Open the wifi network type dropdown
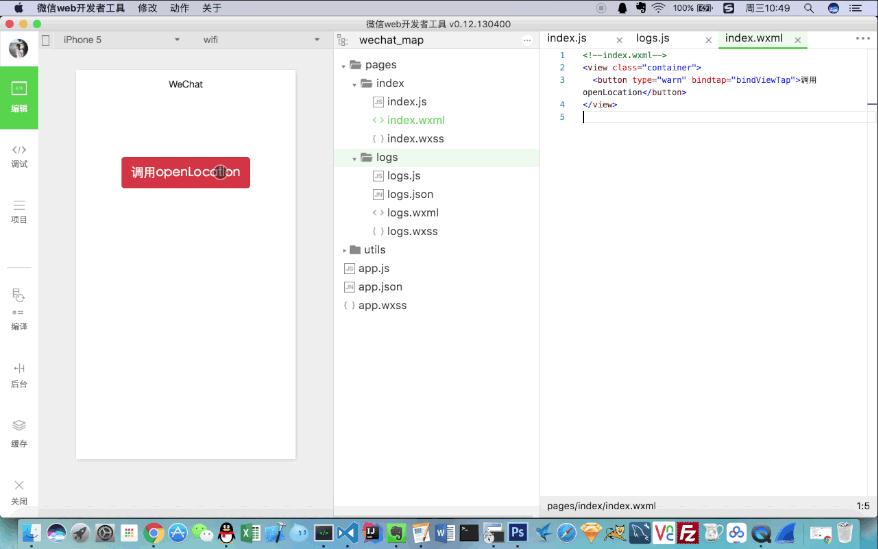The width and height of the screenshot is (878, 549). (x=261, y=40)
